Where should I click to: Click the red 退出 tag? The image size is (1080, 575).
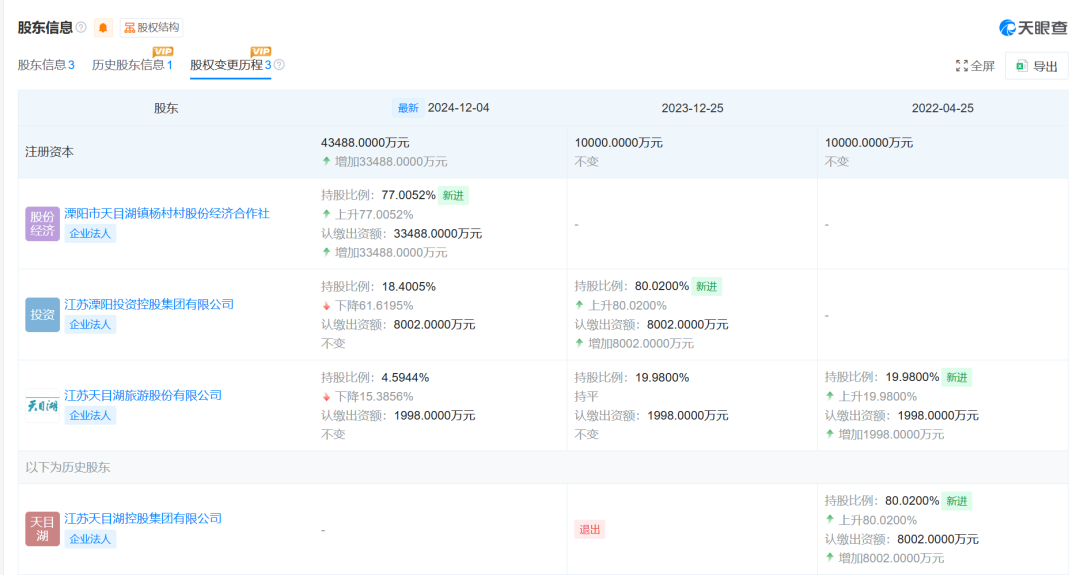(589, 529)
